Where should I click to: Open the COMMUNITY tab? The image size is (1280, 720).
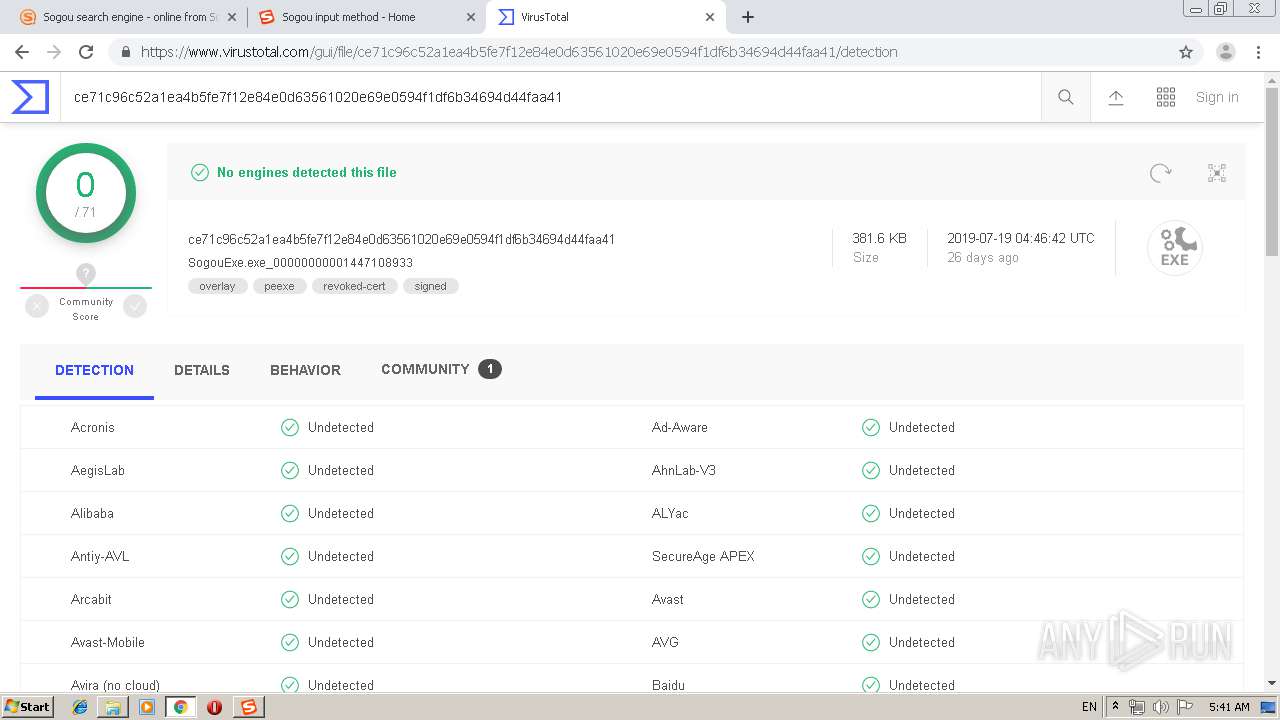click(x=441, y=370)
